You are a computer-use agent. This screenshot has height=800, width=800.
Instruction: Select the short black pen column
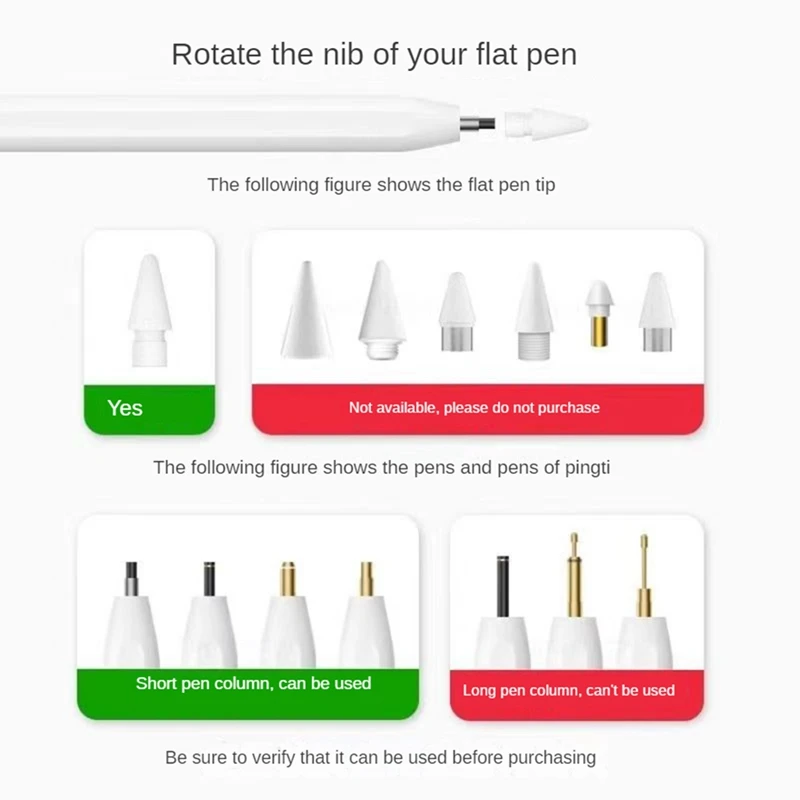[209, 614]
